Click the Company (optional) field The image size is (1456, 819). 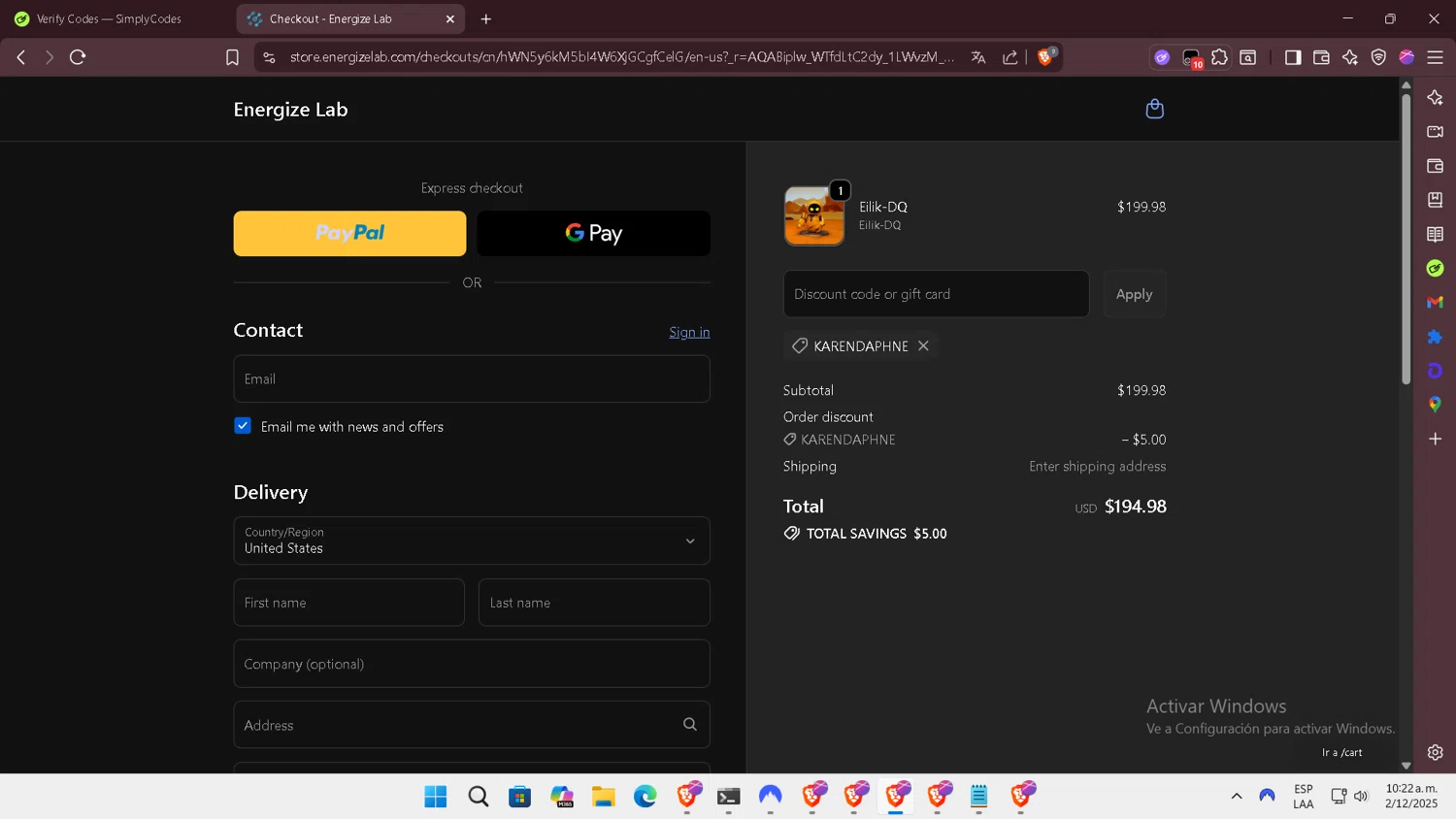[472, 664]
